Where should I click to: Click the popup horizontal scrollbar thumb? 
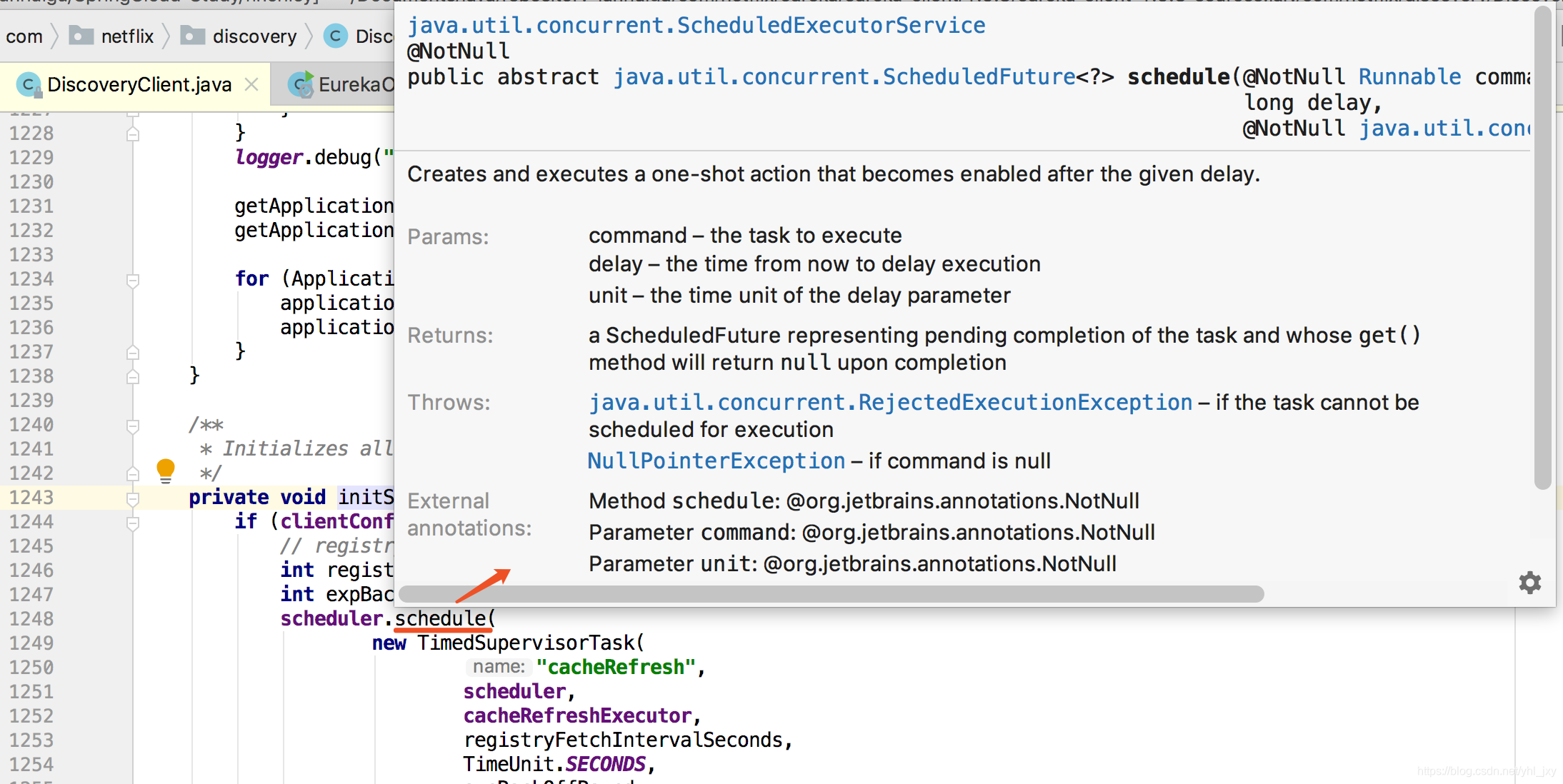click(x=832, y=593)
